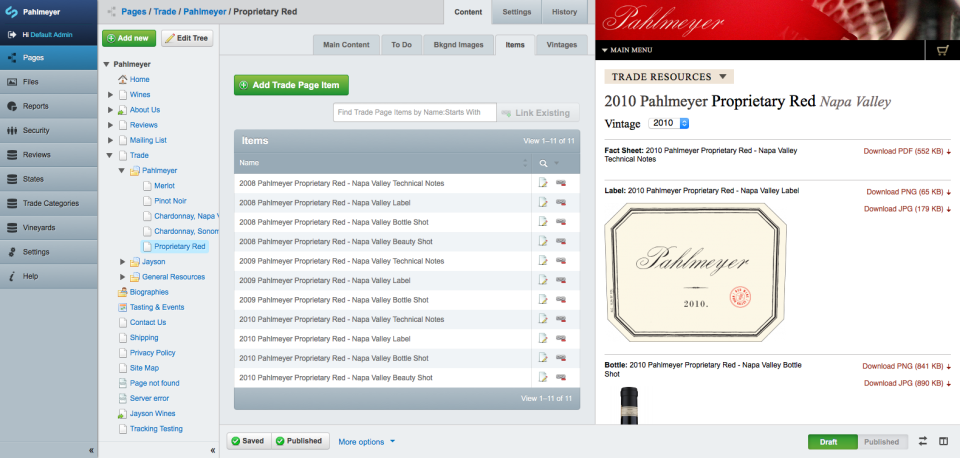Open the Vintage 2010 dropdown

click(x=669, y=123)
